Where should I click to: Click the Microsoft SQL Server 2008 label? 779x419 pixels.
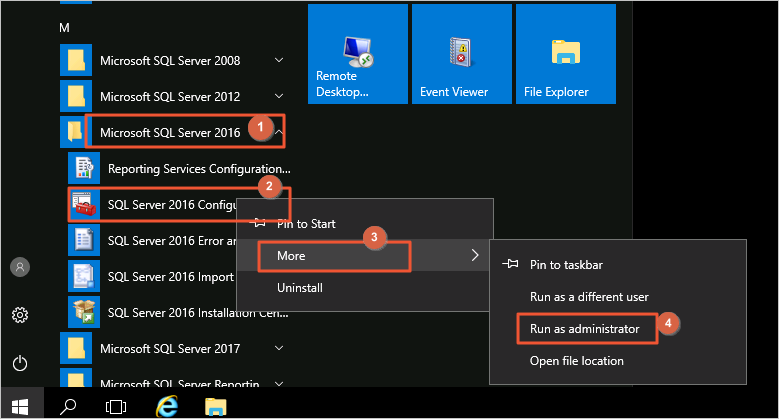click(170, 61)
